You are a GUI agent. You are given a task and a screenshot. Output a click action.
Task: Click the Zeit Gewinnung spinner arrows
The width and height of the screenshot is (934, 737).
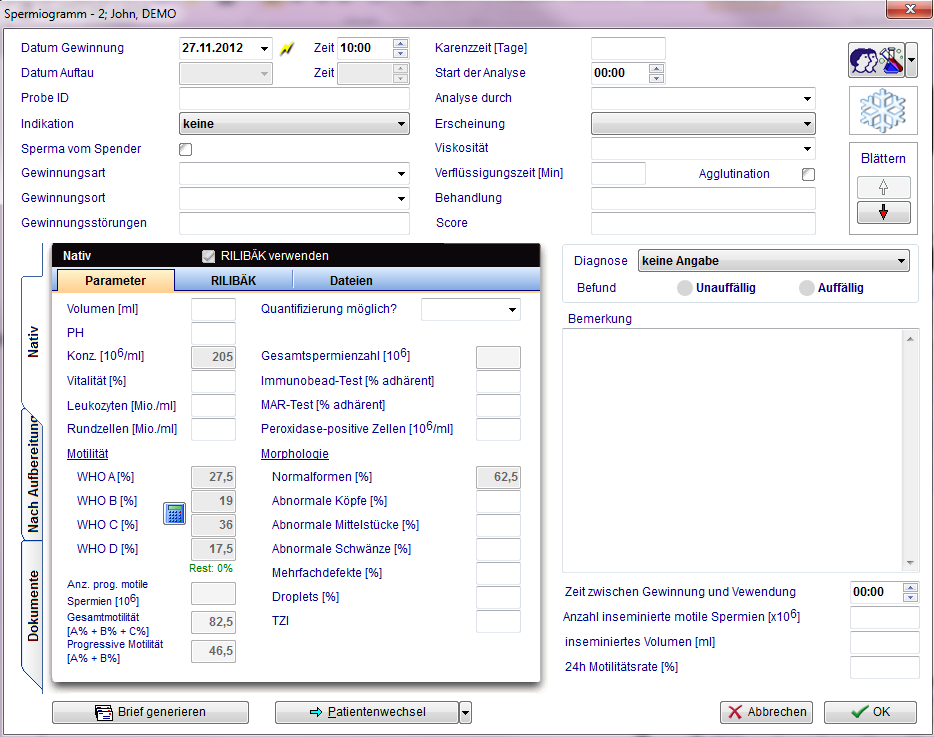click(x=401, y=48)
